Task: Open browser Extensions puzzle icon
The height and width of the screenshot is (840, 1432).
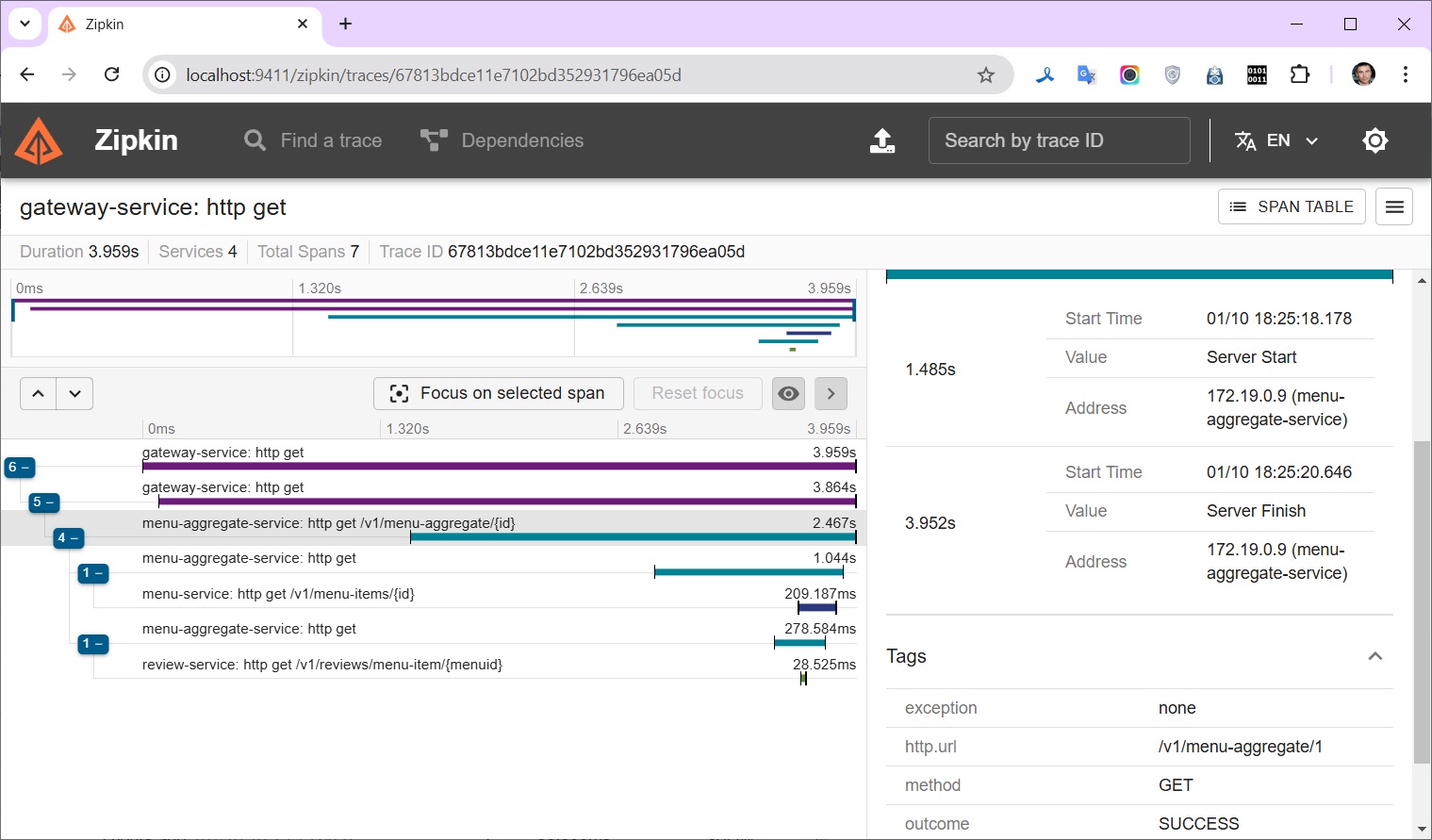Action: pyautogui.click(x=1299, y=74)
